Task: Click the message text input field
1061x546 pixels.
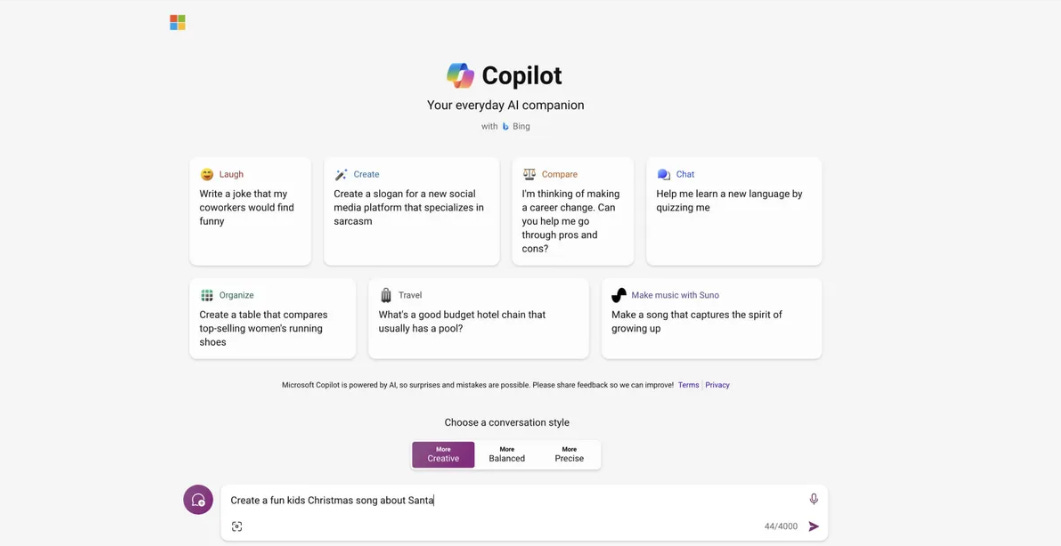Action: [x=510, y=500]
